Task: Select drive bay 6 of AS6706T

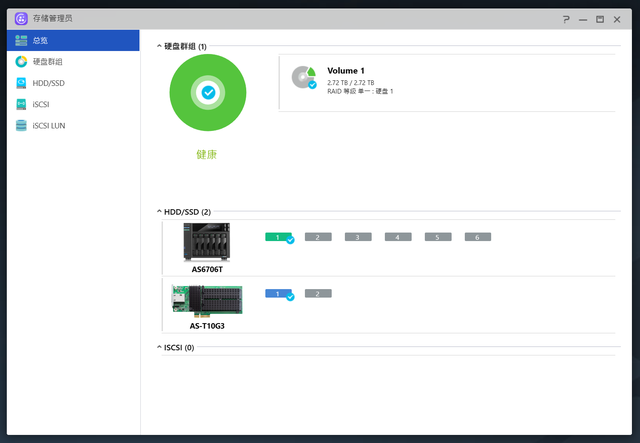Action: pos(478,237)
